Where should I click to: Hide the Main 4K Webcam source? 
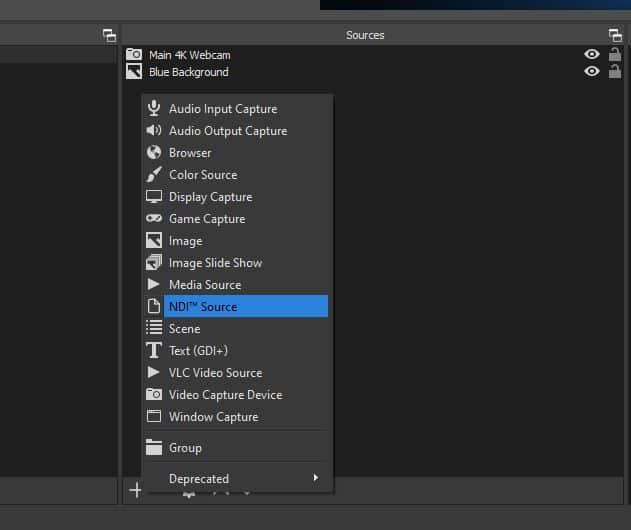592,54
